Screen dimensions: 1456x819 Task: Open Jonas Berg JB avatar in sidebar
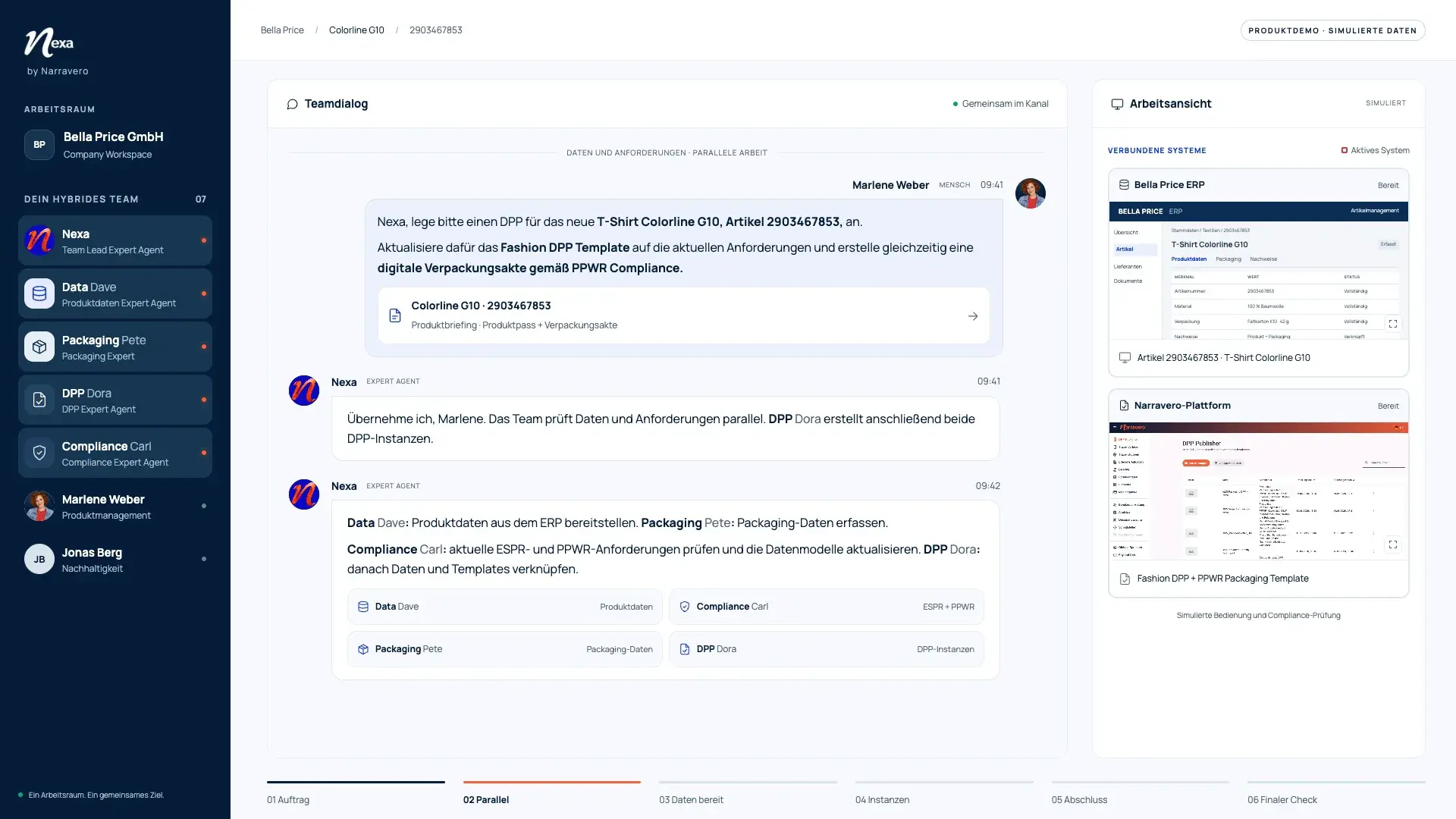[x=39, y=560]
